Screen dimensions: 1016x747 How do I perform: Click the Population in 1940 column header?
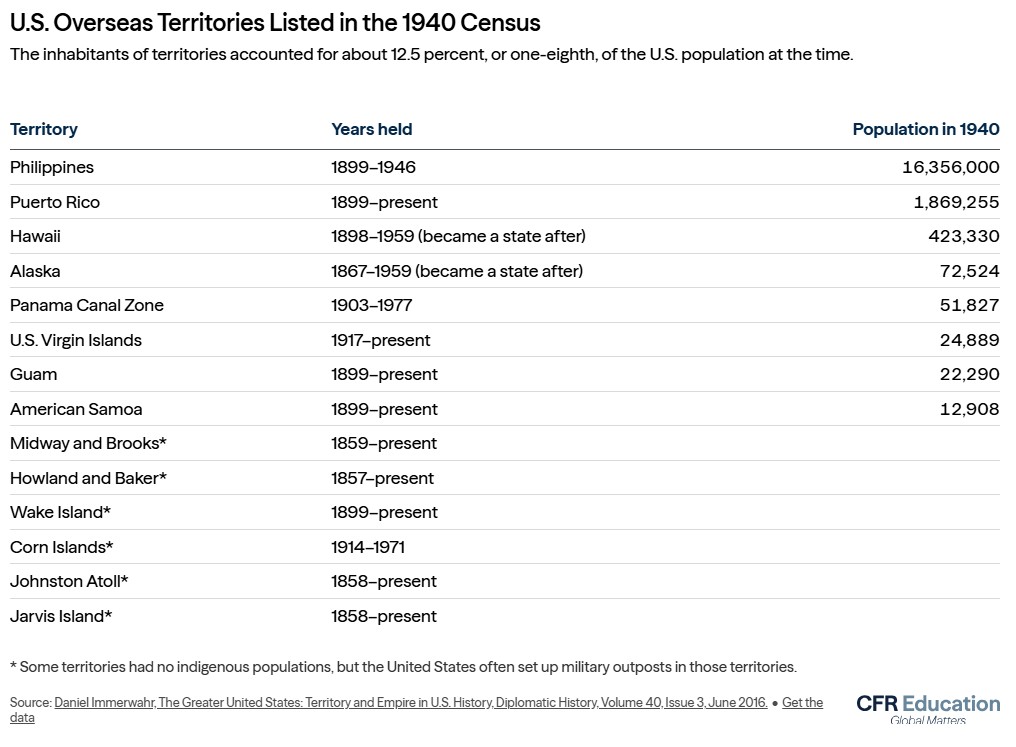click(x=925, y=129)
